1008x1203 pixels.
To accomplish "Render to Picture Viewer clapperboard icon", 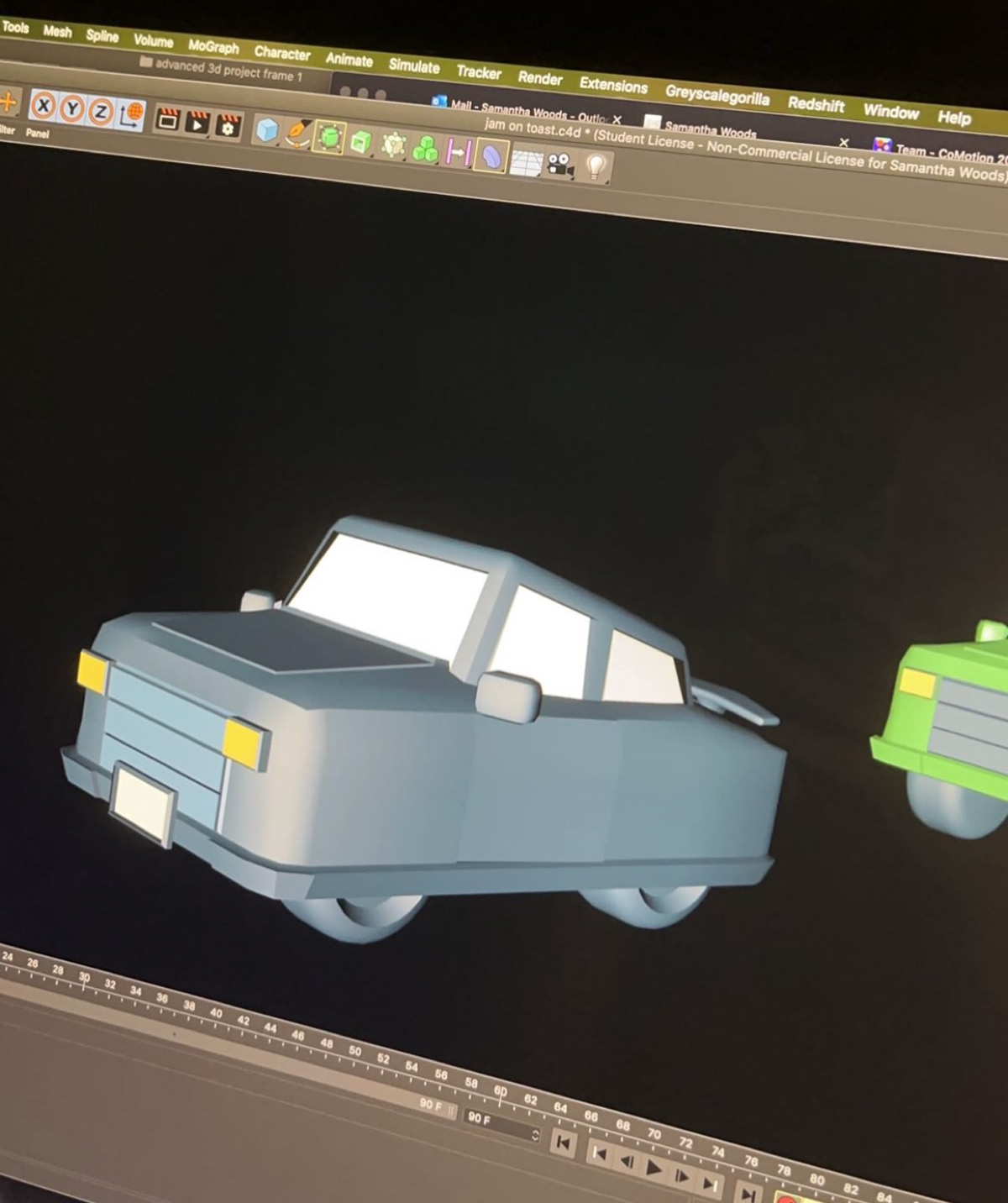I will [197, 123].
